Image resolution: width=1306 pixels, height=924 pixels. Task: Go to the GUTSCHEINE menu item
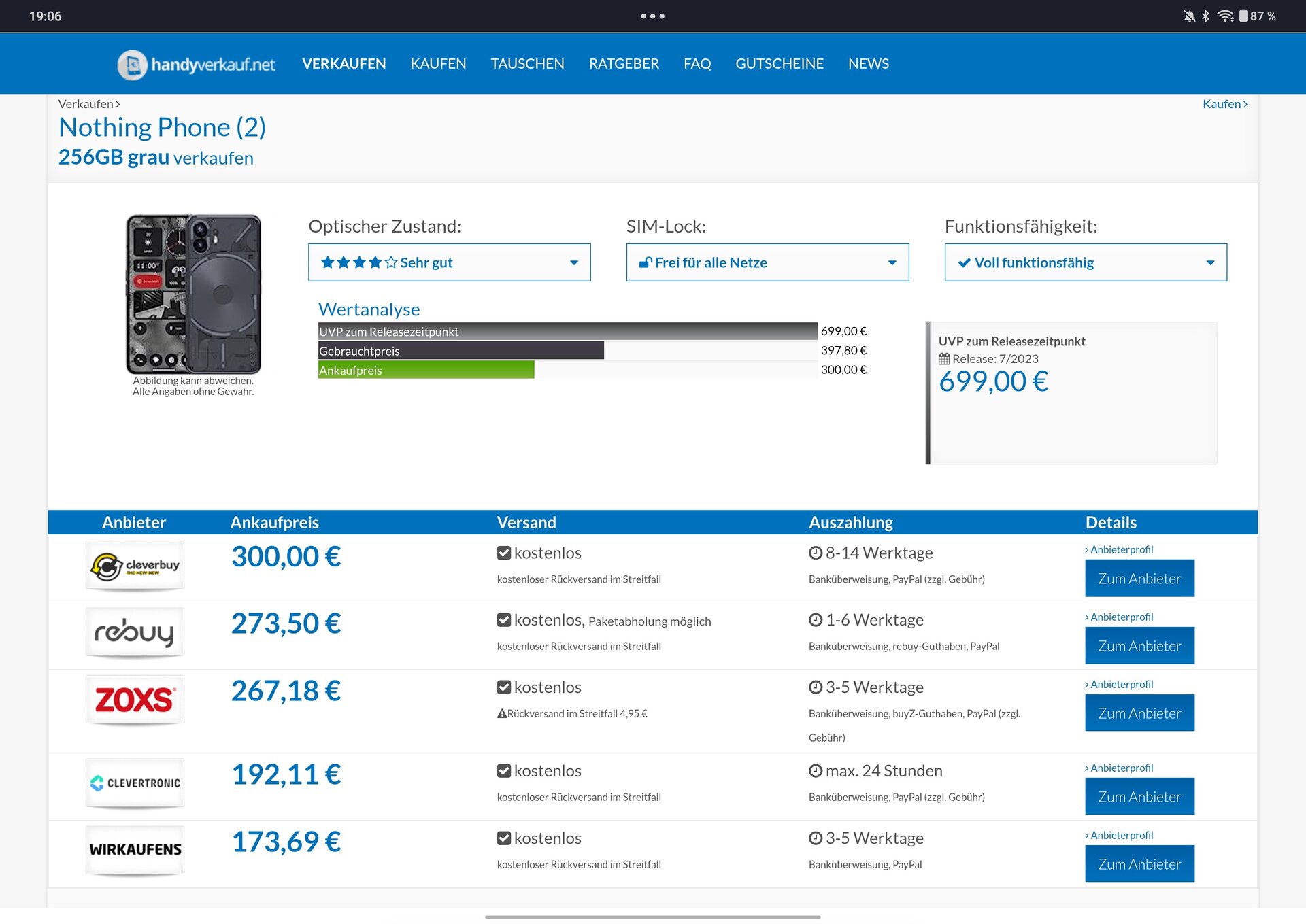click(x=779, y=64)
